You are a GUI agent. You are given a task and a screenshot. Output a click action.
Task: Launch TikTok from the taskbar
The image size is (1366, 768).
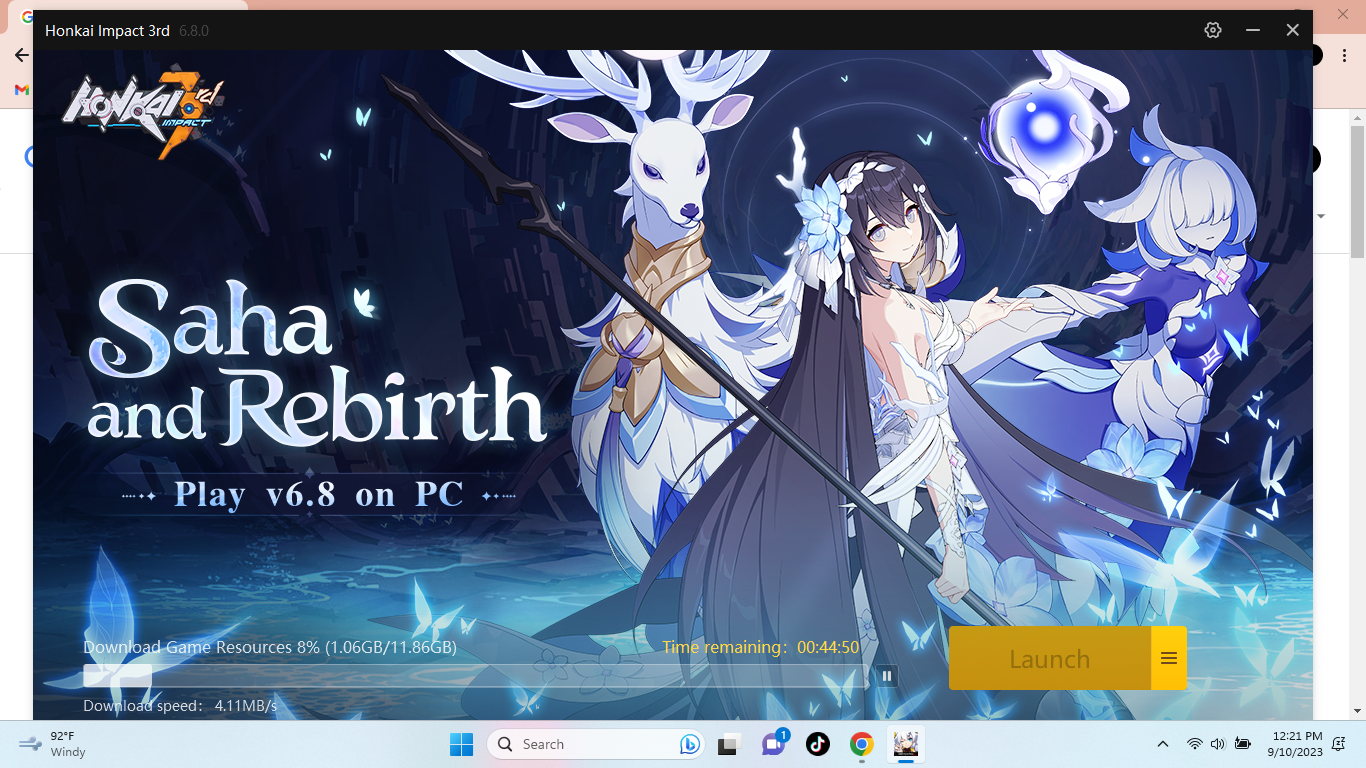[818, 744]
